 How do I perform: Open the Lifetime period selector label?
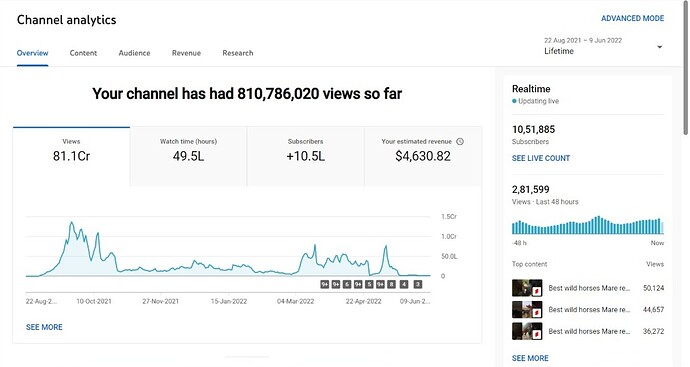tap(559, 51)
